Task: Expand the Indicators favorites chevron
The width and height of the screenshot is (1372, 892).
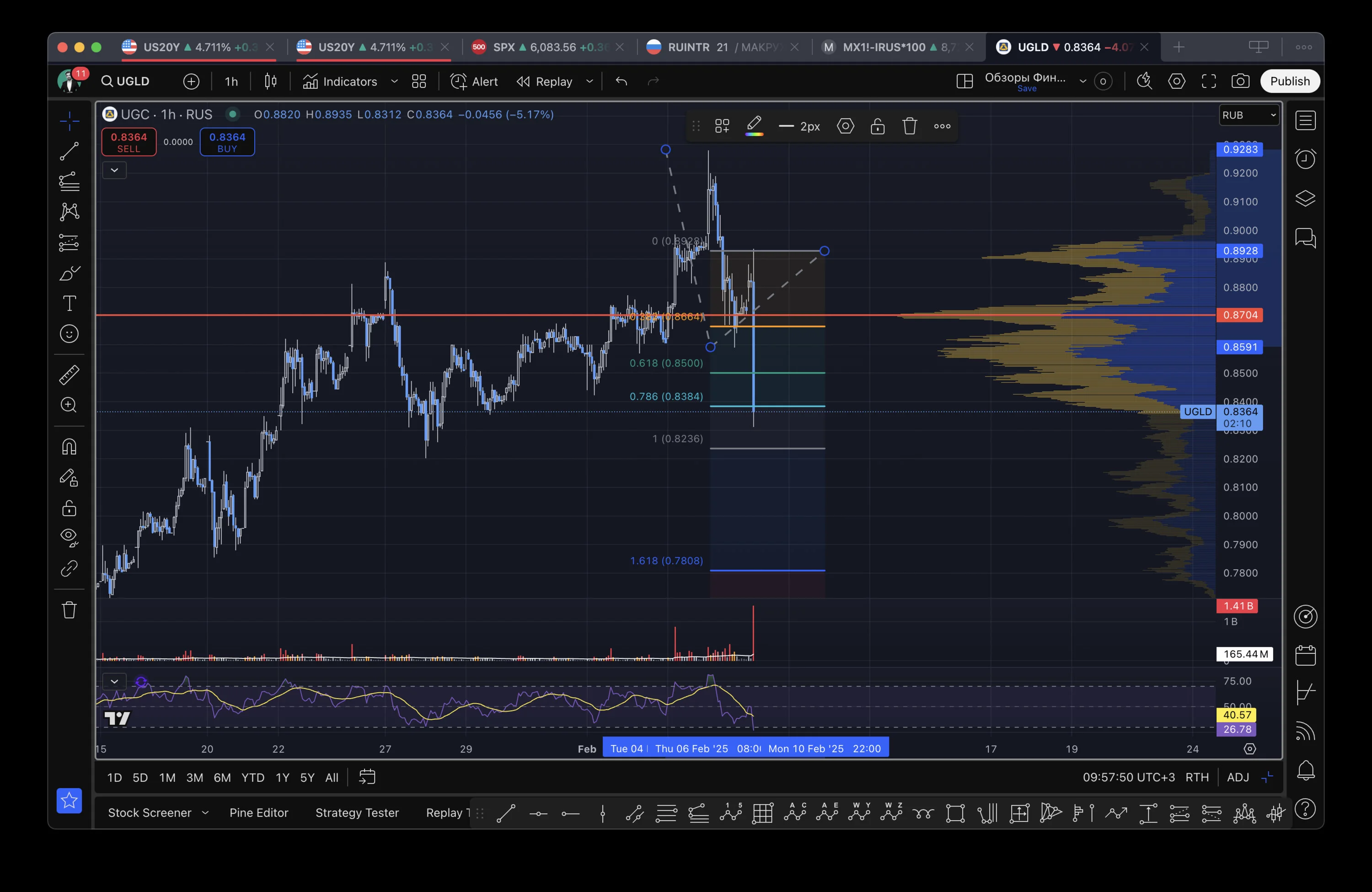Action: coord(394,81)
